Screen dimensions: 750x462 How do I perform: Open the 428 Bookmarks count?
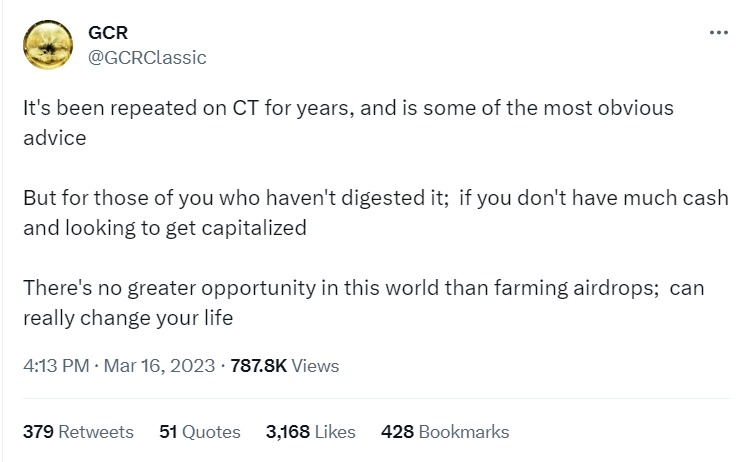[445, 432]
